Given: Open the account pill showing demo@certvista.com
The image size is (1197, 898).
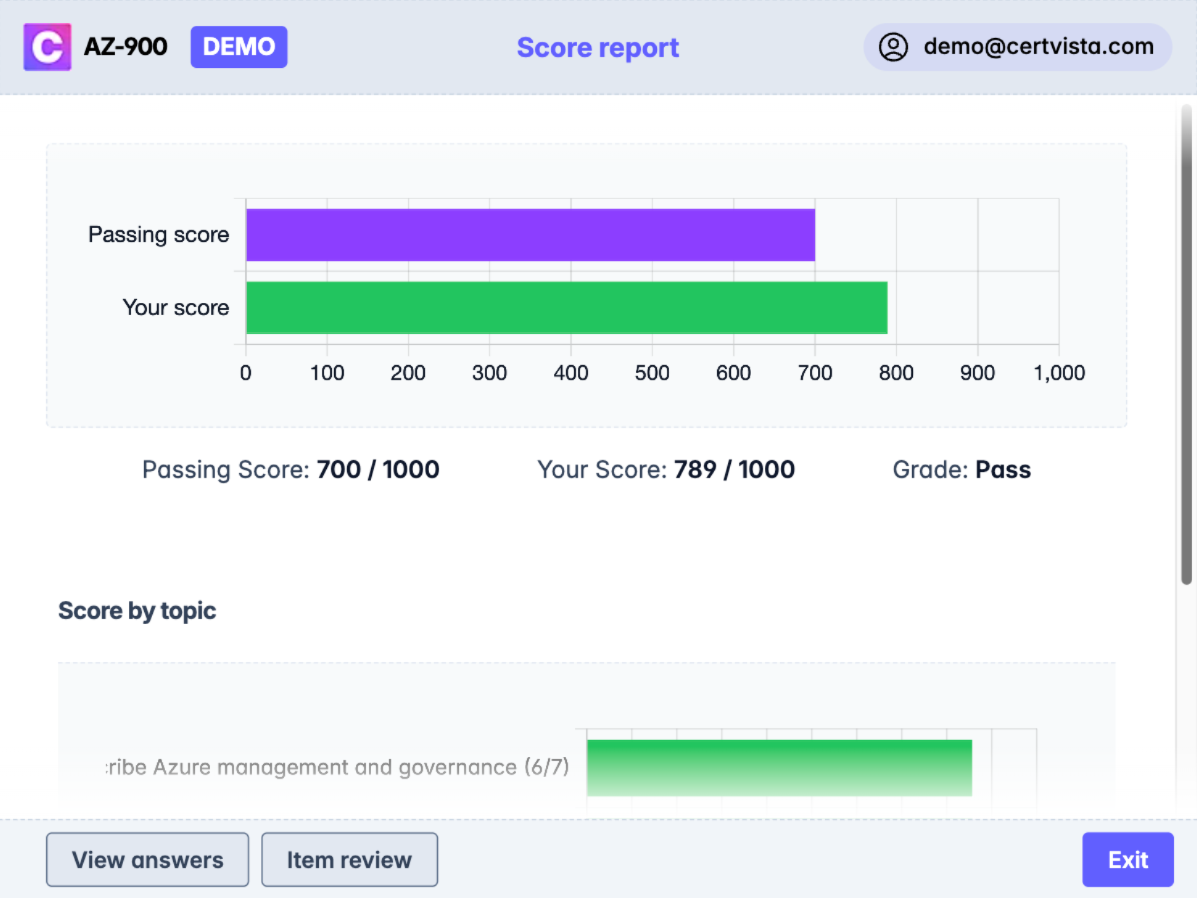Looking at the screenshot, I should [x=1017, y=46].
